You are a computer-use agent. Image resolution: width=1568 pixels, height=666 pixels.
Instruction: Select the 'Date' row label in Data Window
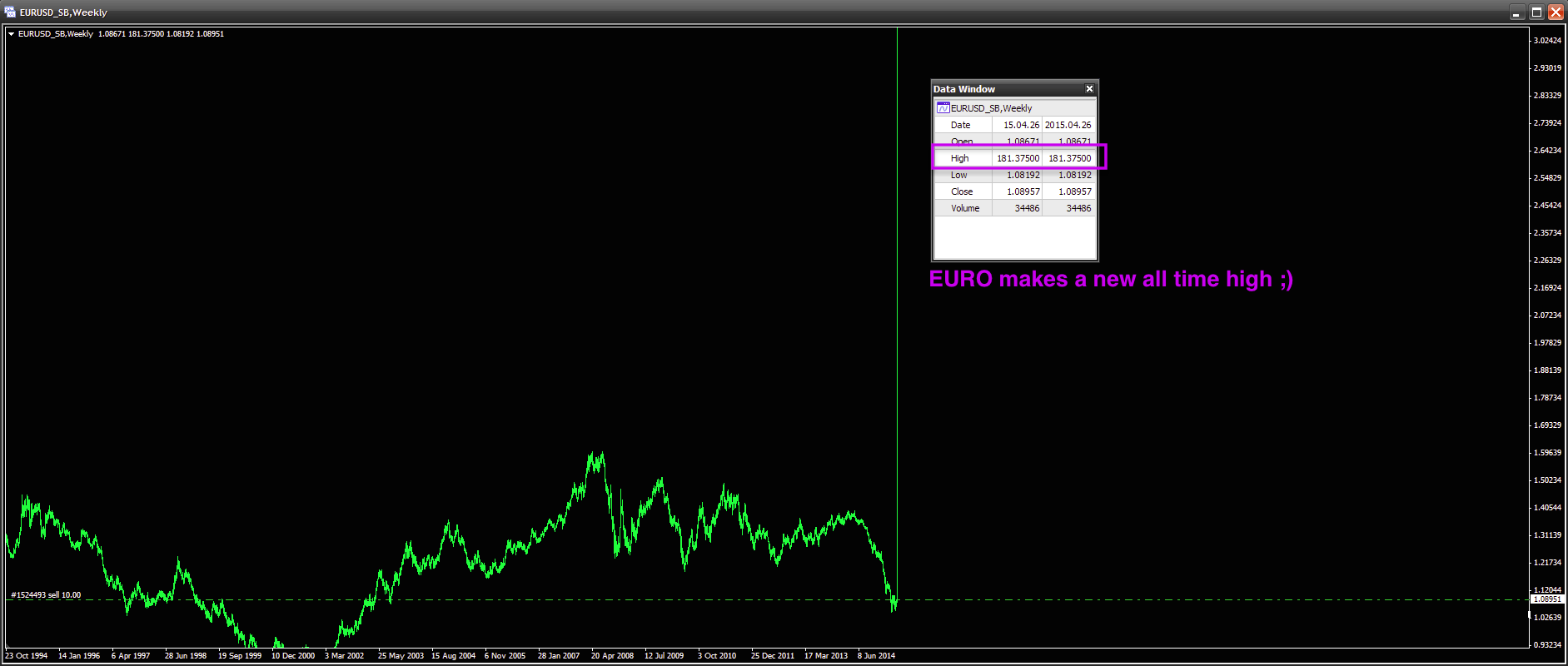pyautogui.click(x=960, y=125)
